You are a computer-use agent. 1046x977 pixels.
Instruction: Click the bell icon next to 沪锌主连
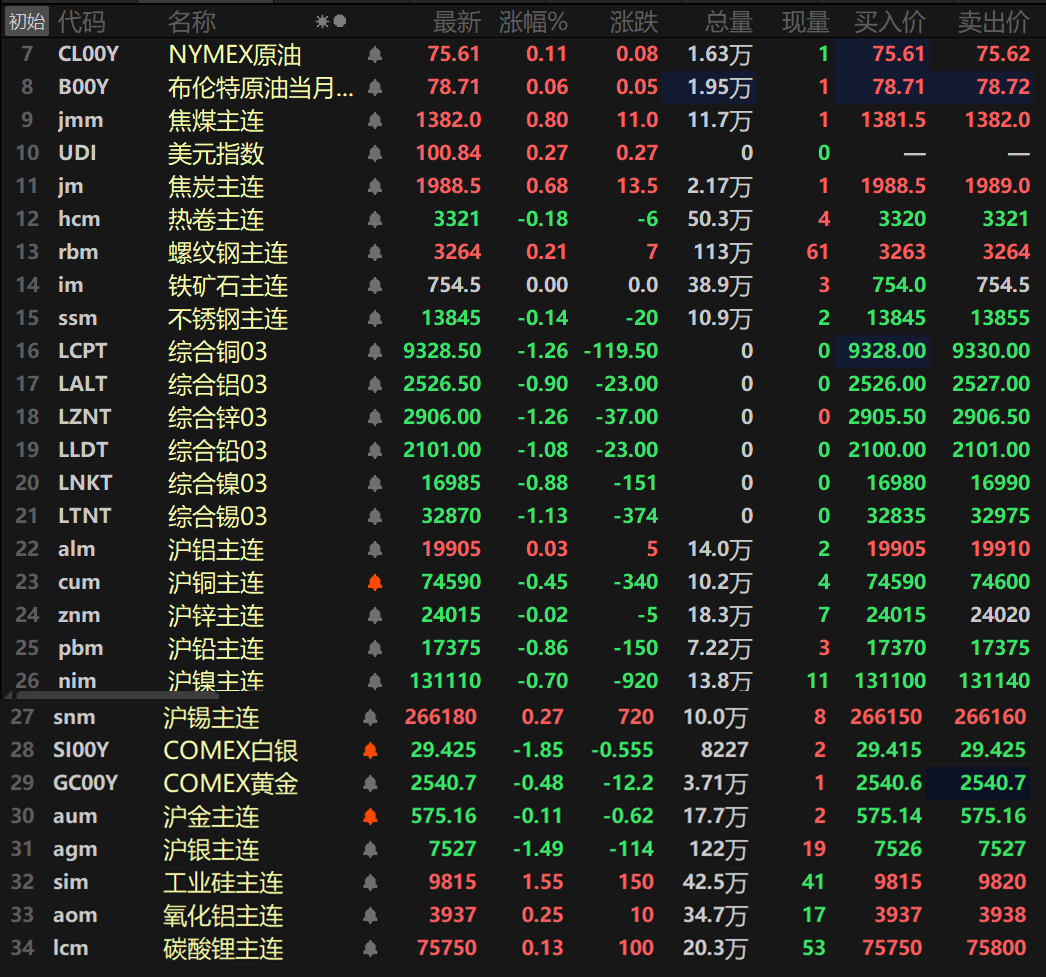click(x=375, y=616)
